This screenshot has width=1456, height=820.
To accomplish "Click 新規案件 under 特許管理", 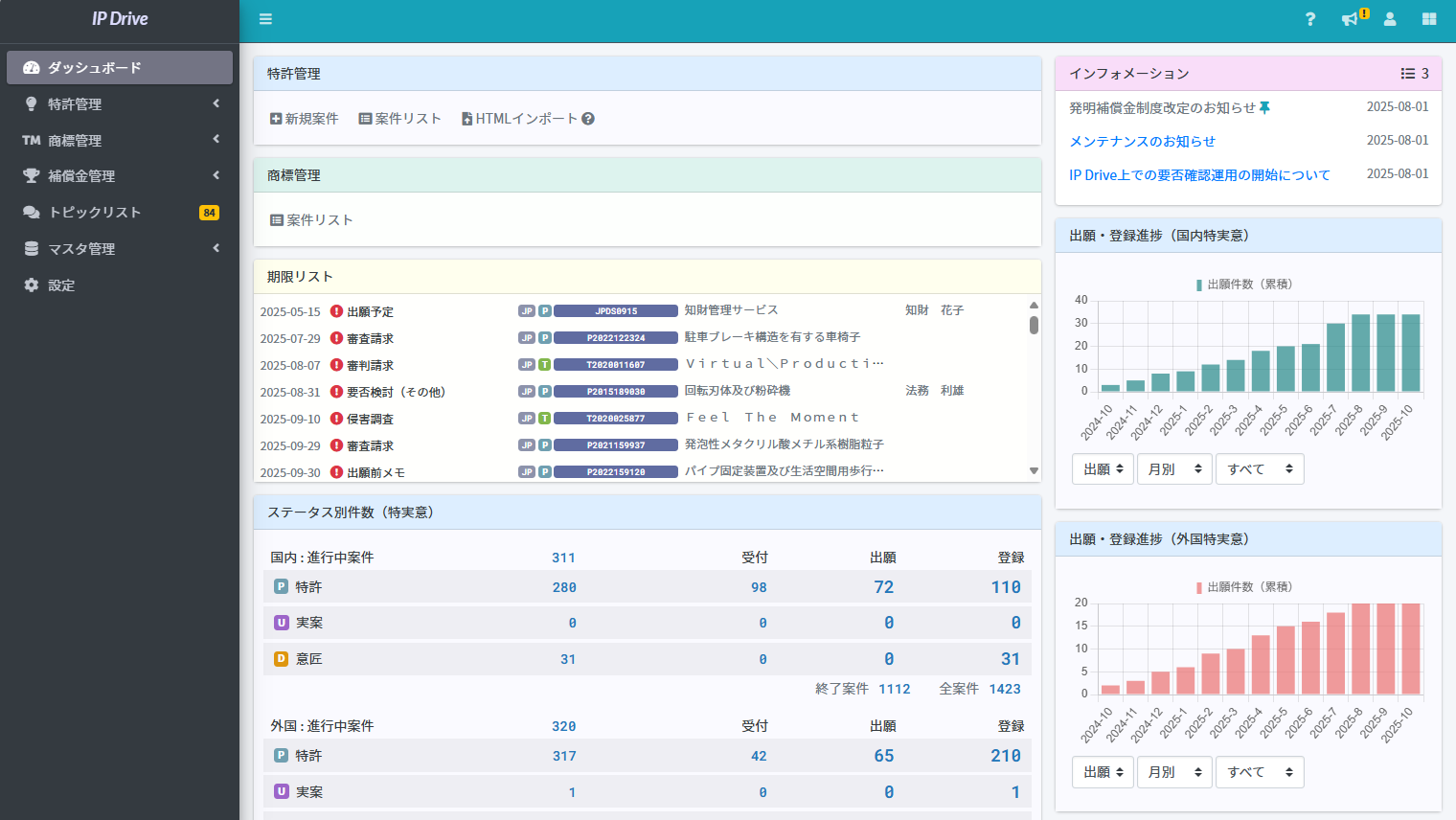I will [305, 119].
